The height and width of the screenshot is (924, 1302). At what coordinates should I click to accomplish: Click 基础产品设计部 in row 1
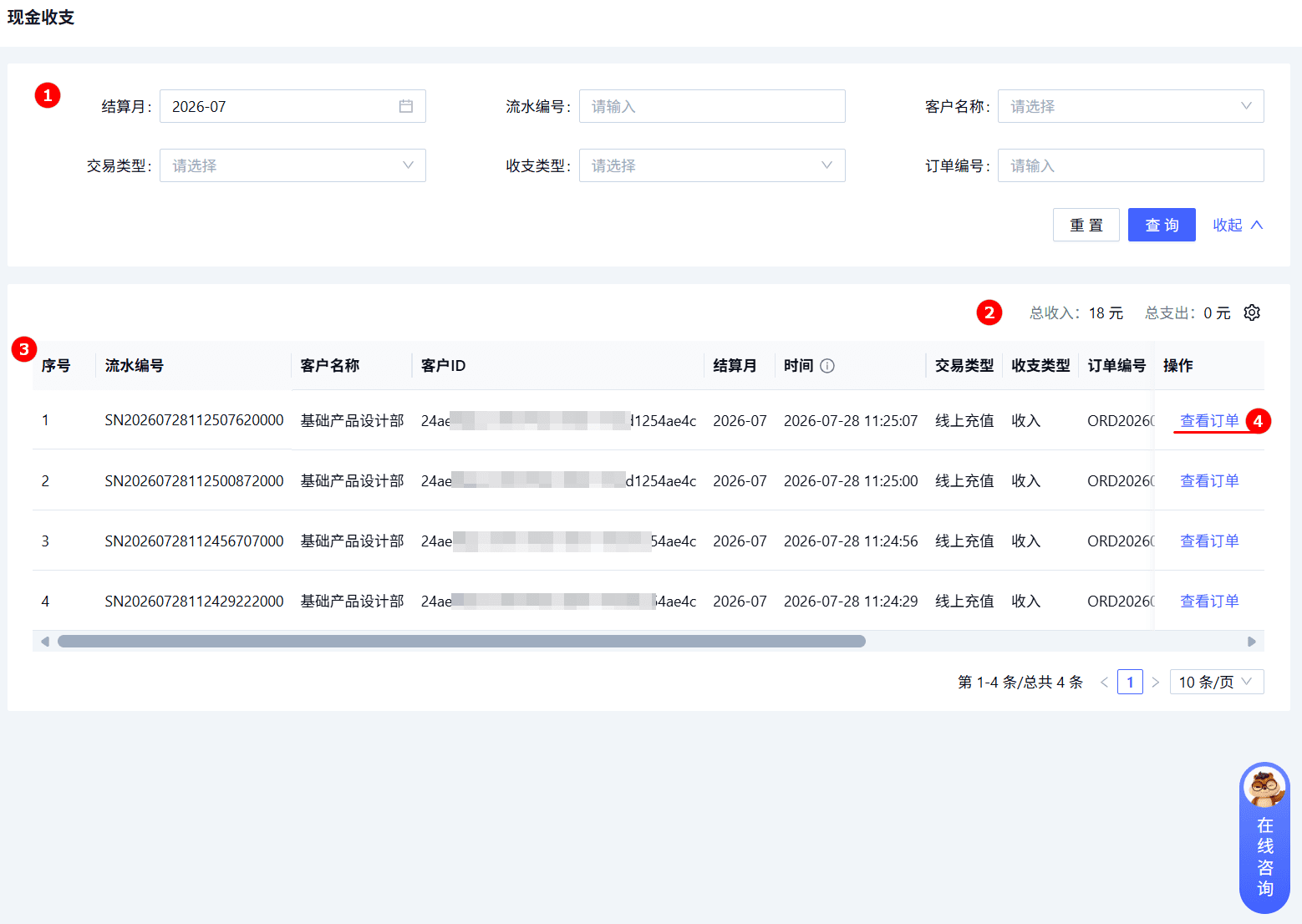point(352,420)
